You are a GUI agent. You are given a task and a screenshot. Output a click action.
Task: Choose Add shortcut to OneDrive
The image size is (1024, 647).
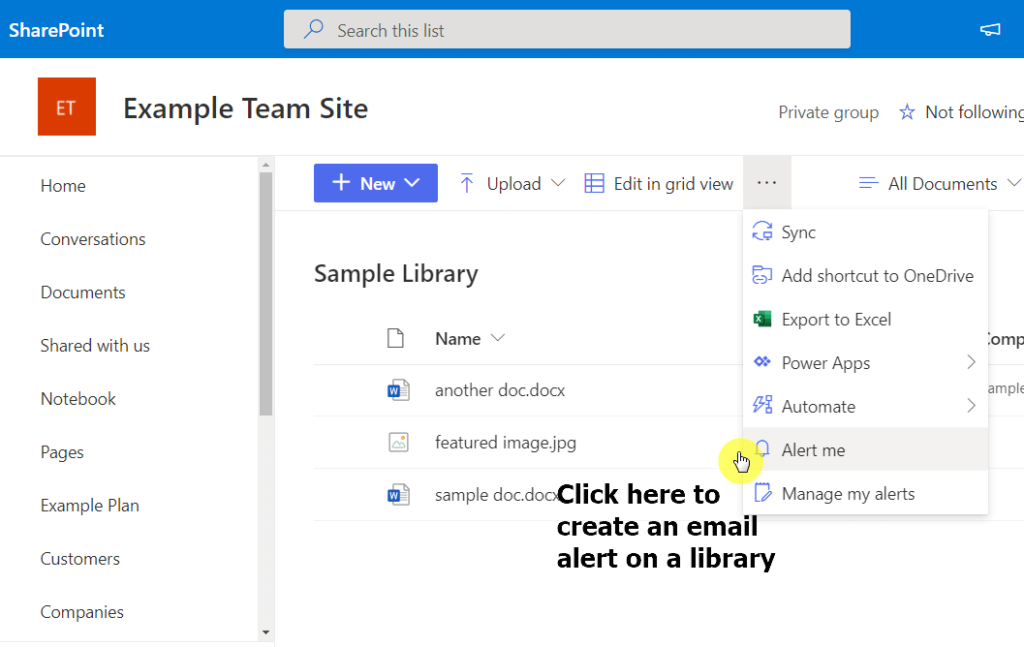(865, 276)
